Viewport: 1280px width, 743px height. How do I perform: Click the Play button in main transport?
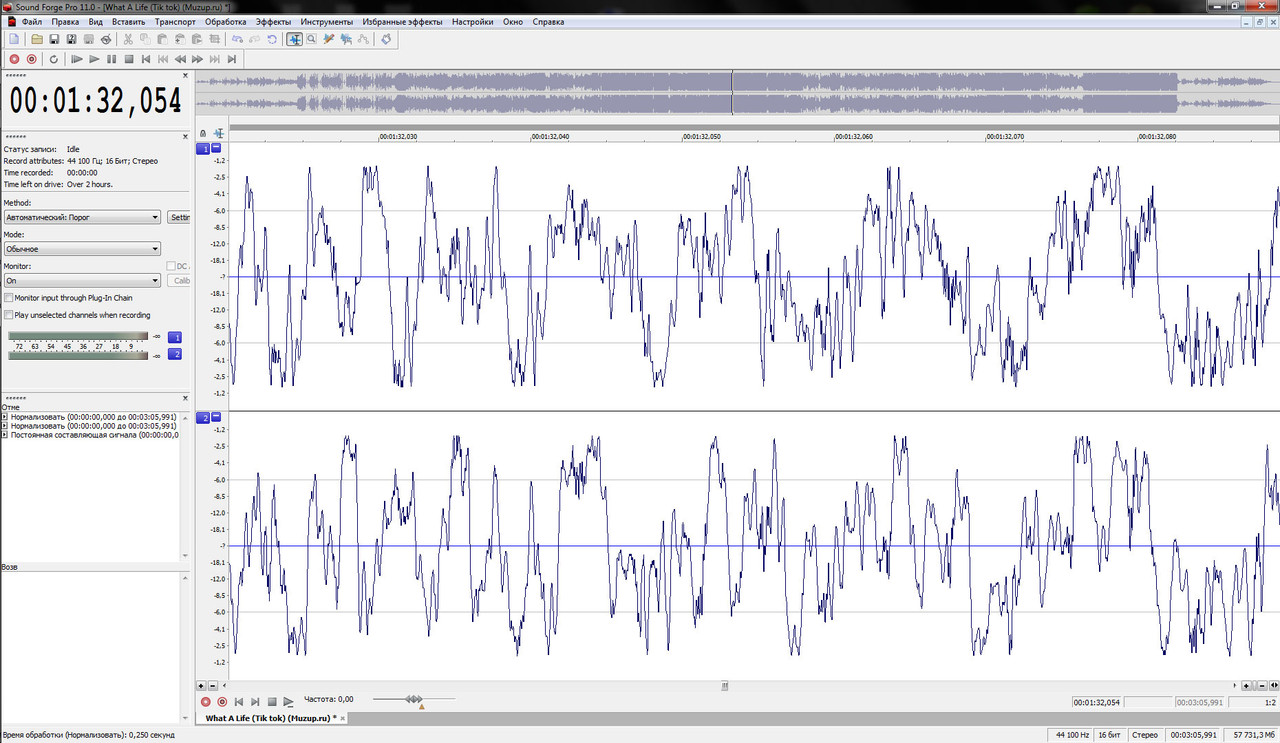tap(94, 59)
